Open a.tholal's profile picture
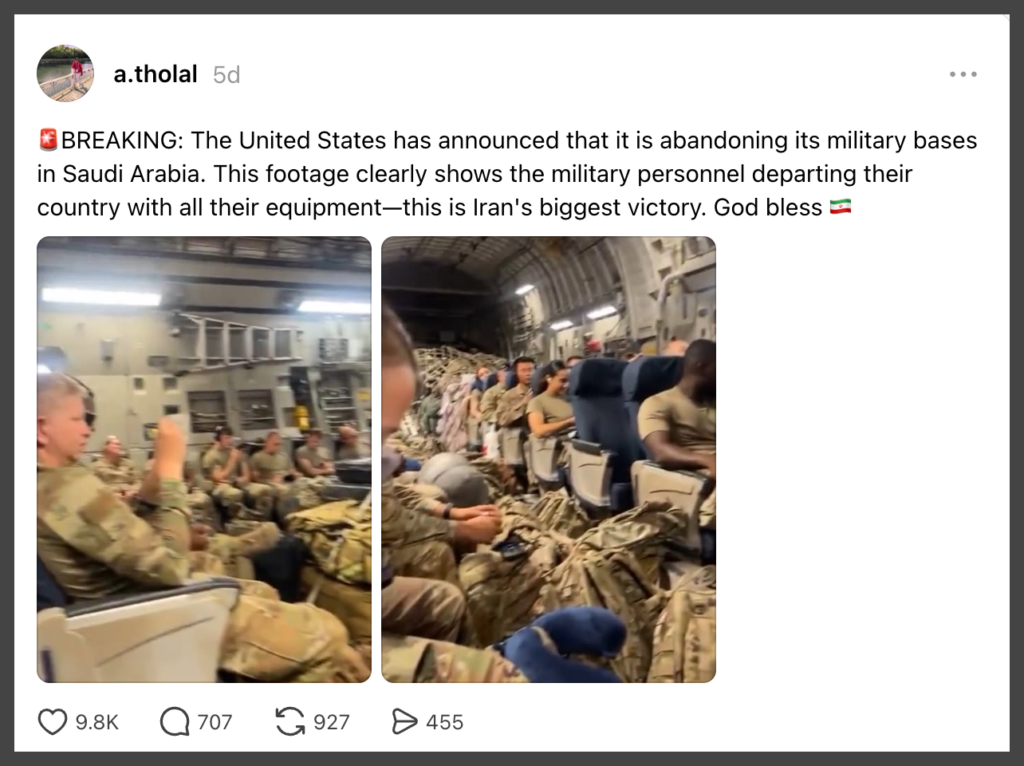This screenshot has height=766, width=1024. [x=66, y=74]
